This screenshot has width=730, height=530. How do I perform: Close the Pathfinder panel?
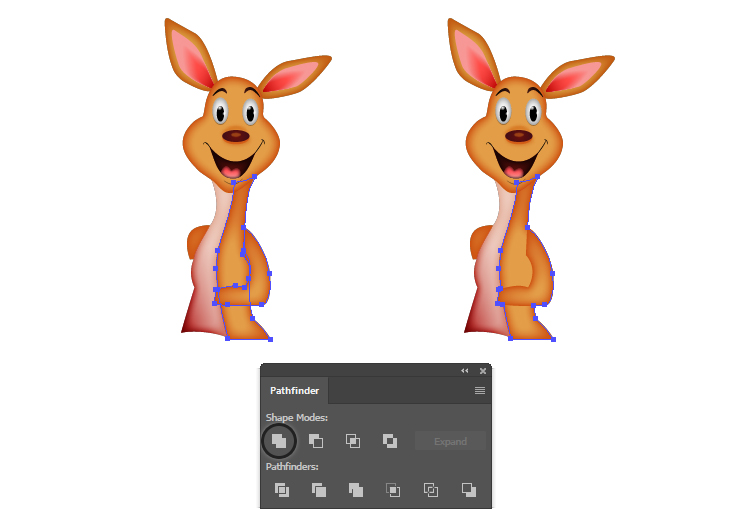[483, 371]
